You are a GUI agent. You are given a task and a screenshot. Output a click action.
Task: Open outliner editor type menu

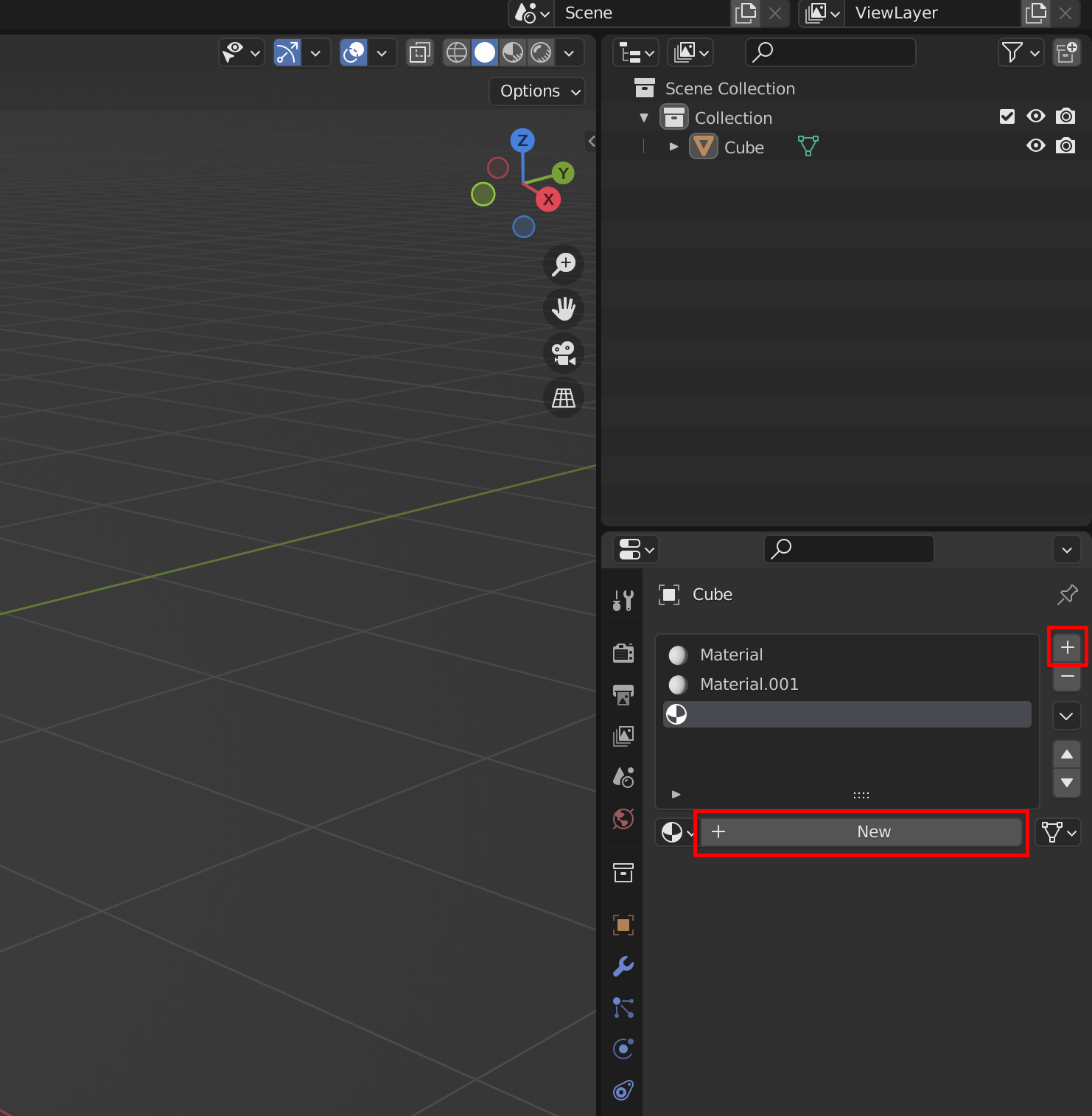point(636,52)
